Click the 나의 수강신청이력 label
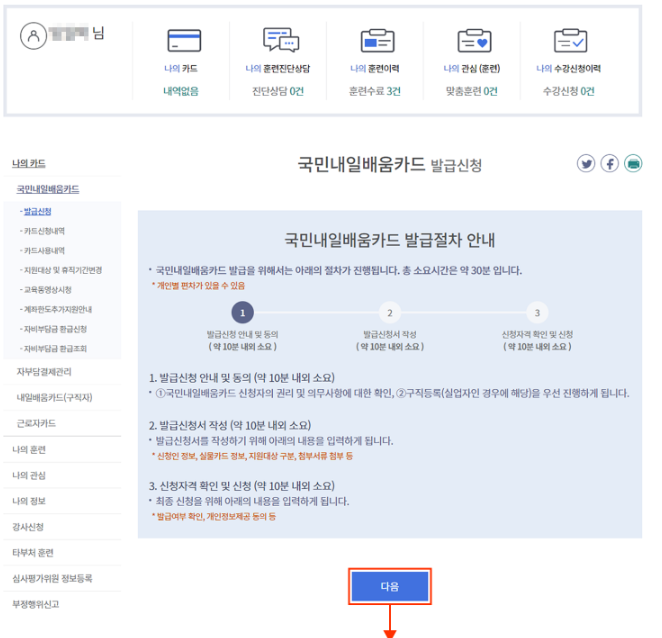Viewport: 662px width, 638px height. [x=568, y=68]
